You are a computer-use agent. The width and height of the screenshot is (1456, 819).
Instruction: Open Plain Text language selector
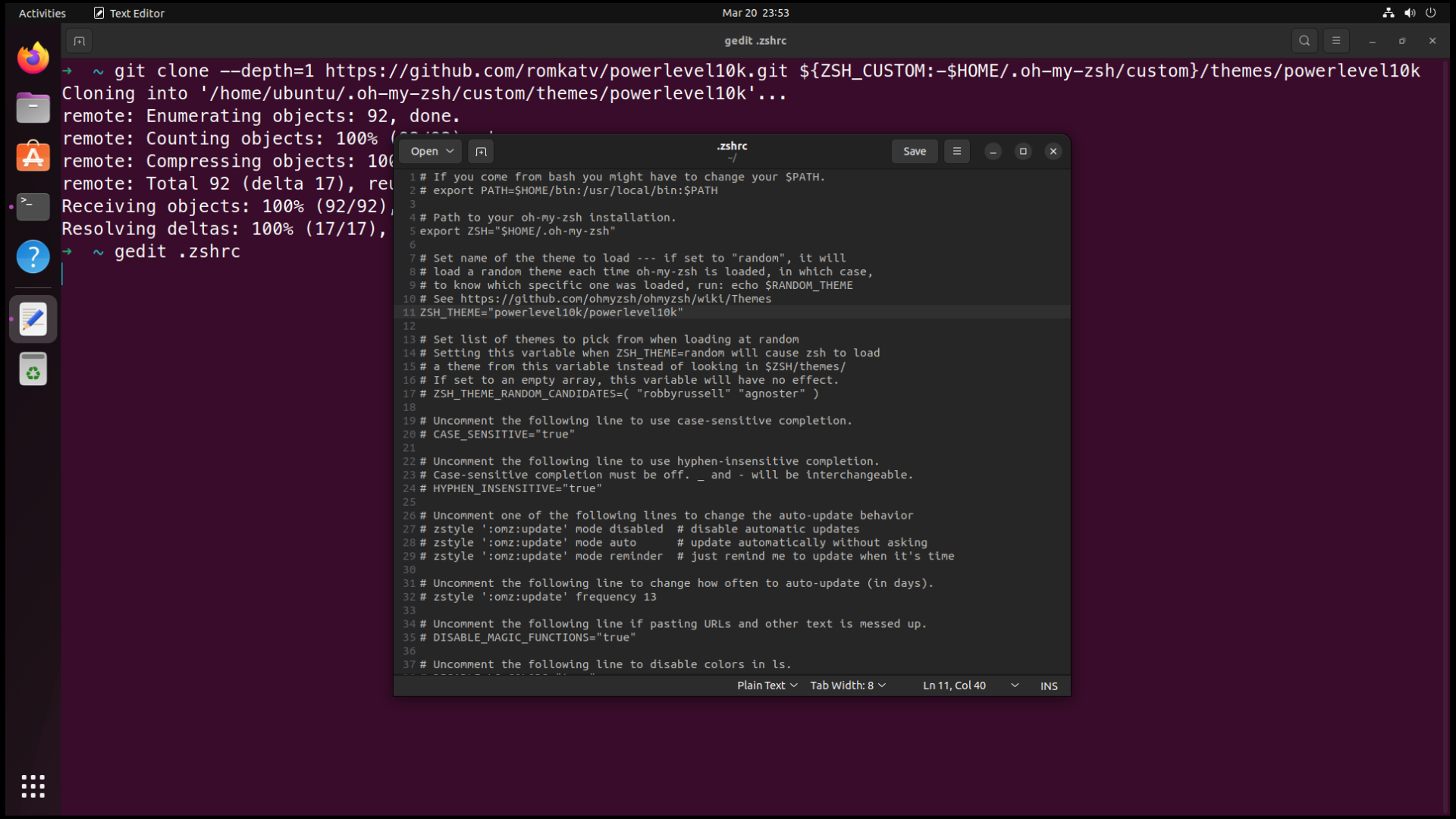click(767, 686)
